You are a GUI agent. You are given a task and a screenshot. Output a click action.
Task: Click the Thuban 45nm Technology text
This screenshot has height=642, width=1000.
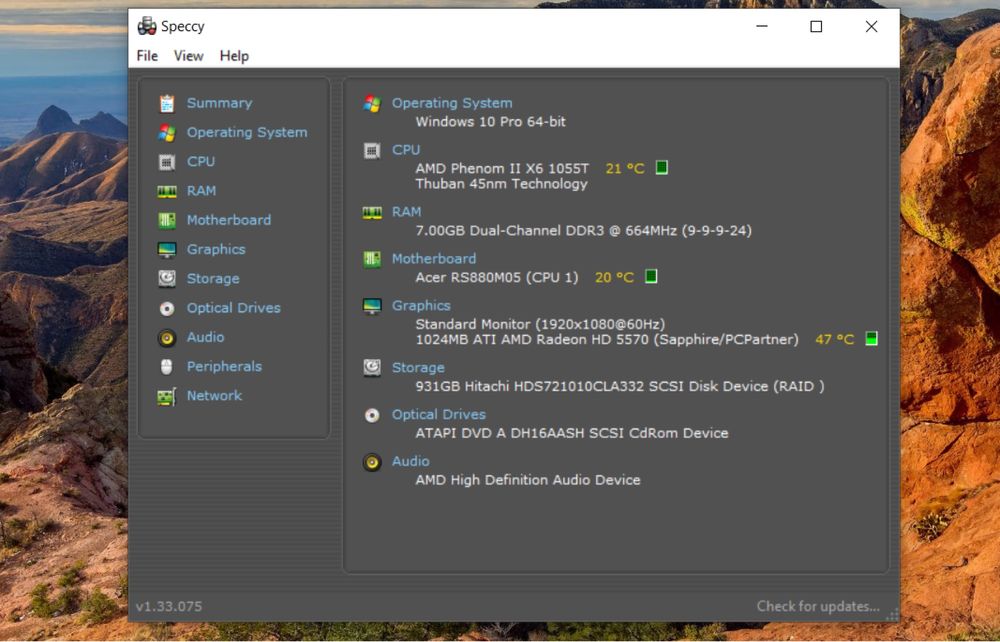pyautogui.click(x=501, y=184)
